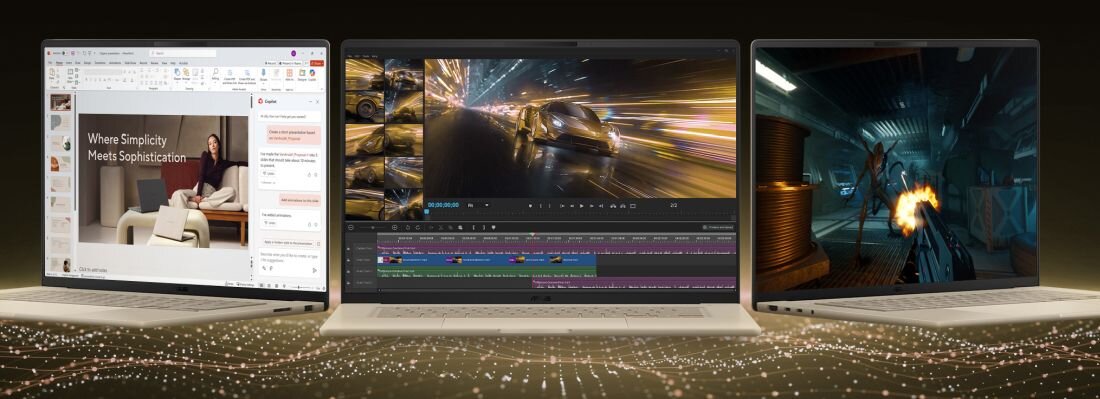This screenshot has width=1100, height=399.
Task: Open Designer from the PowerPoint ribbon
Action: (302, 74)
